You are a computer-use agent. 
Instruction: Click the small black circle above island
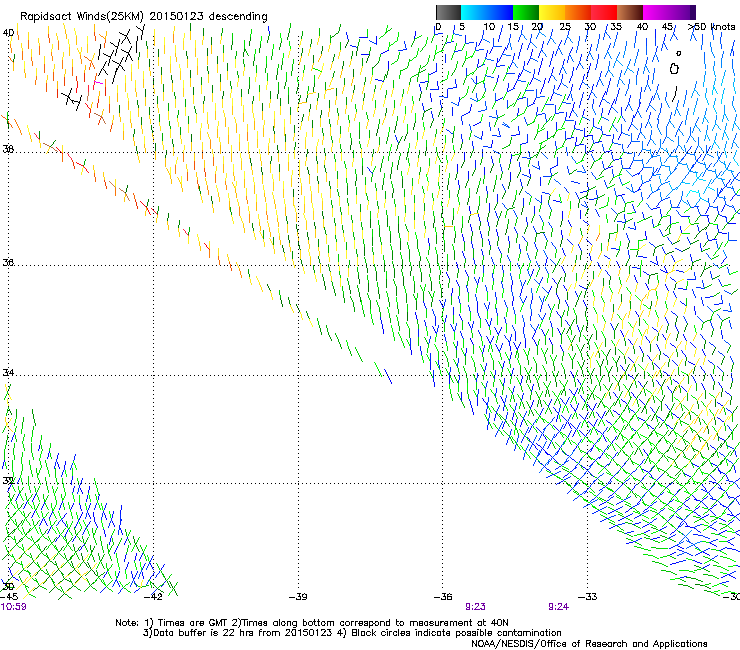pyautogui.click(x=679, y=53)
